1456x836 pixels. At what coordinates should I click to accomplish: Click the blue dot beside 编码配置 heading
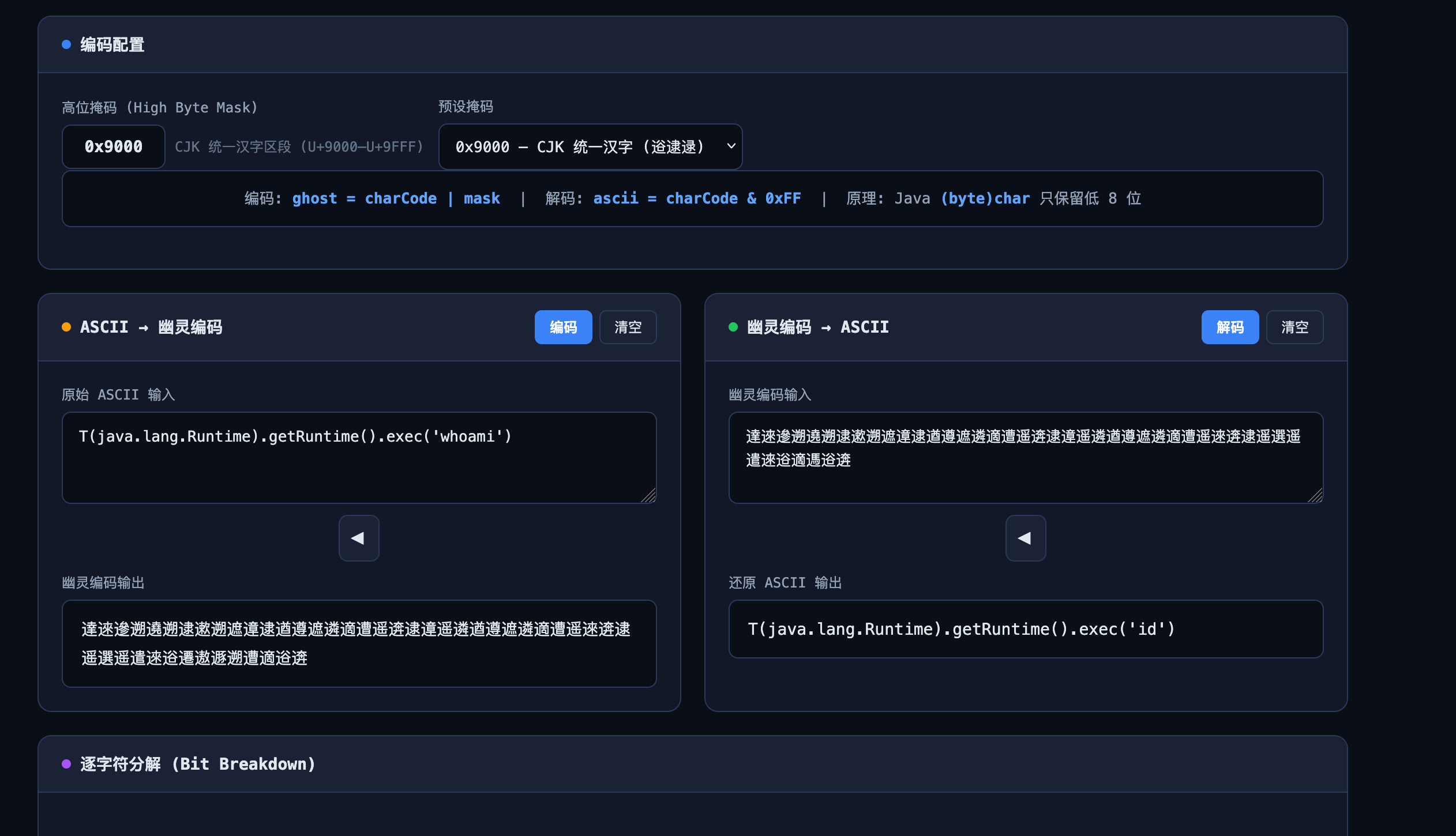pyautogui.click(x=66, y=44)
